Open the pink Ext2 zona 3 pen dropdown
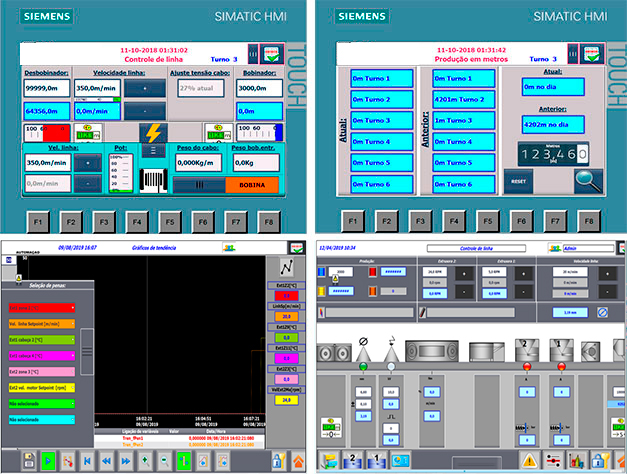This screenshot has width=627, height=474. (x=42, y=372)
